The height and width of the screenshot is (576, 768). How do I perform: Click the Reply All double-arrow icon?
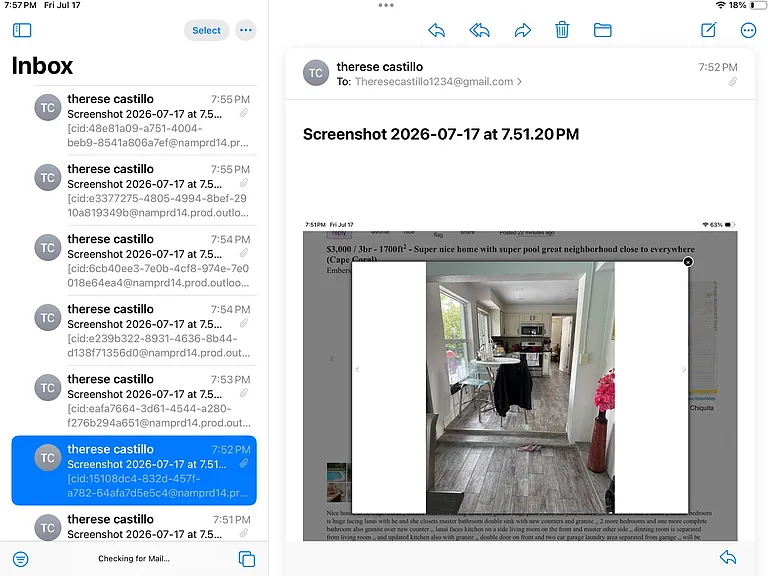coord(480,30)
